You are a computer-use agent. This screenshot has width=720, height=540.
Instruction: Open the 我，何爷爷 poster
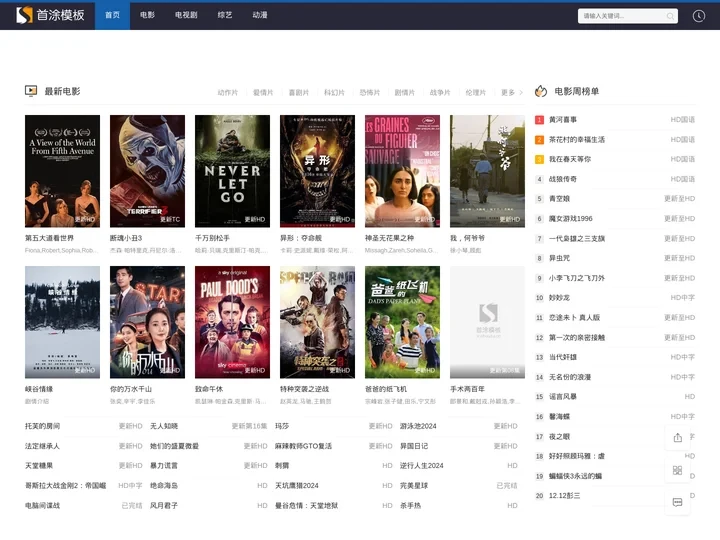(487, 171)
